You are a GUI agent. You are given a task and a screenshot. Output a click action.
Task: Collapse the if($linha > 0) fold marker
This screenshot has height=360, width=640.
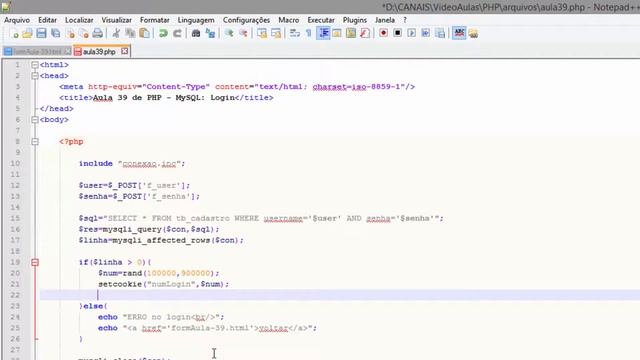coord(35,262)
